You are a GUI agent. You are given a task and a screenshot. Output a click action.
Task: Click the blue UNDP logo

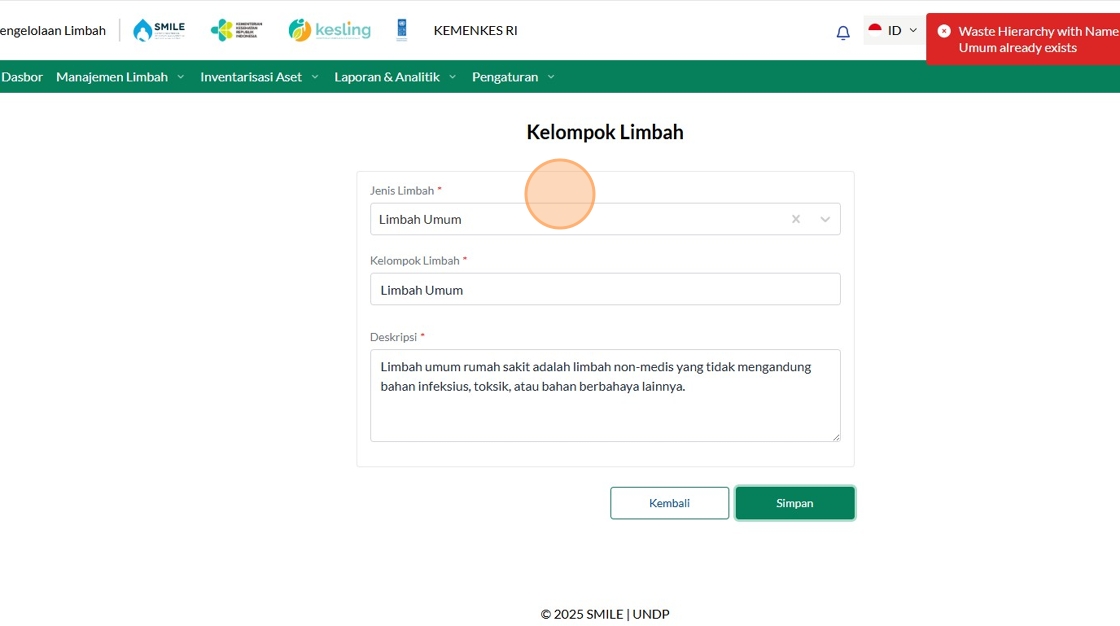click(x=402, y=30)
